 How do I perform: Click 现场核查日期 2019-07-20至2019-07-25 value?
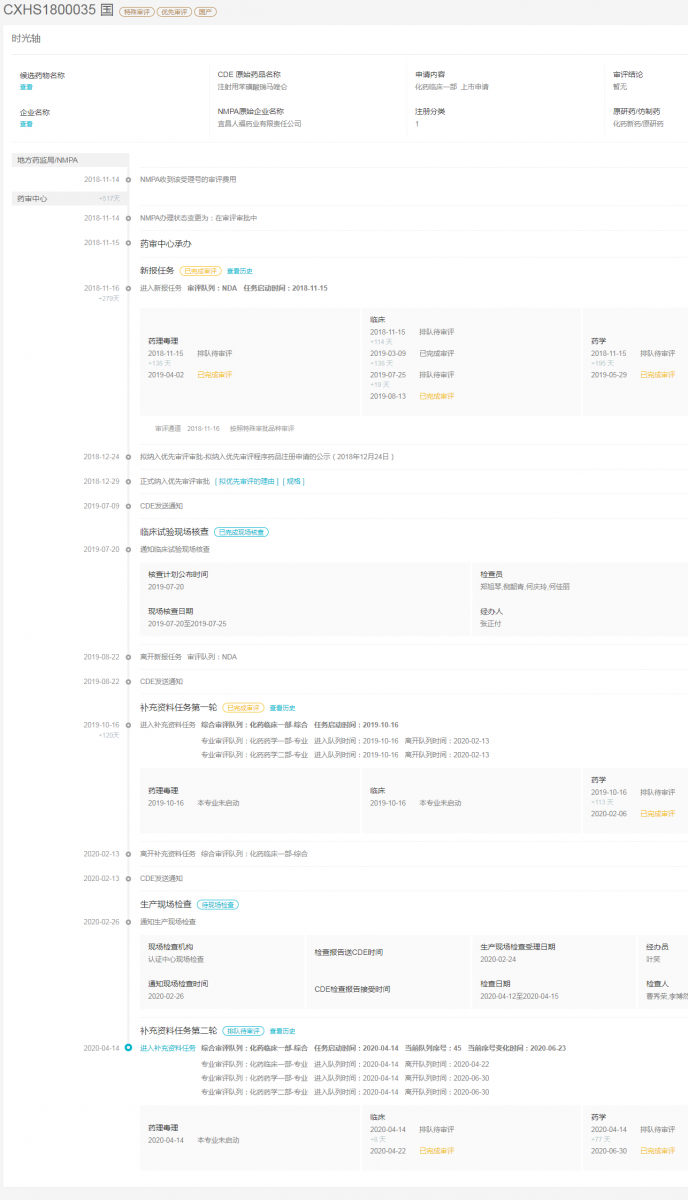pos(187,623)
